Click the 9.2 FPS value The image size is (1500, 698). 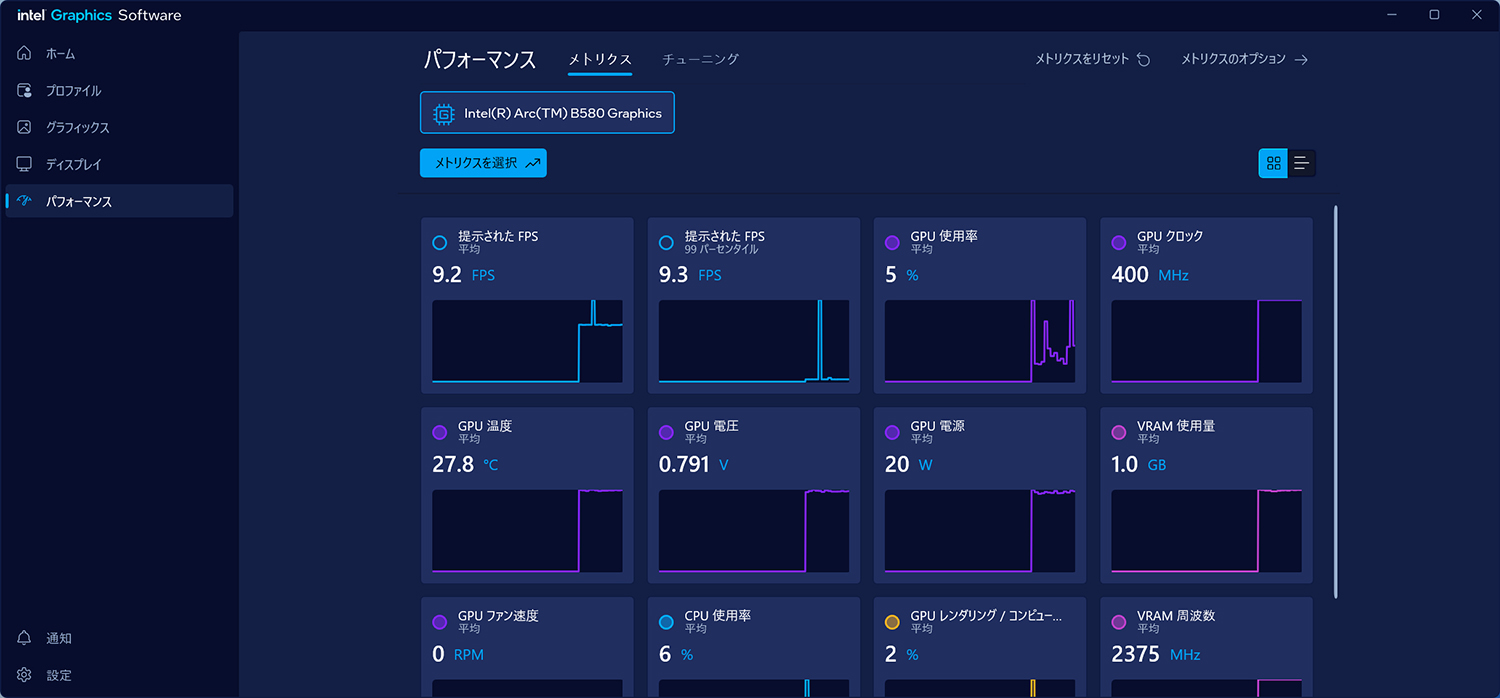pyautogui.click(x=463, y=275)
